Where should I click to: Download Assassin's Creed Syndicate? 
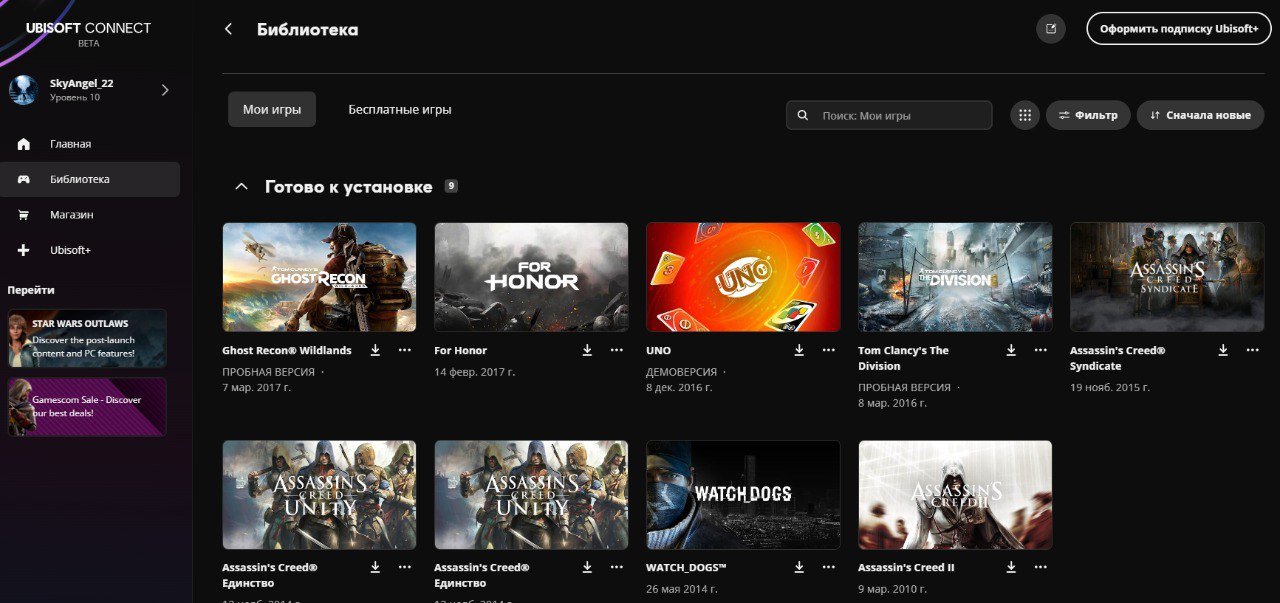pos(1223,350)
